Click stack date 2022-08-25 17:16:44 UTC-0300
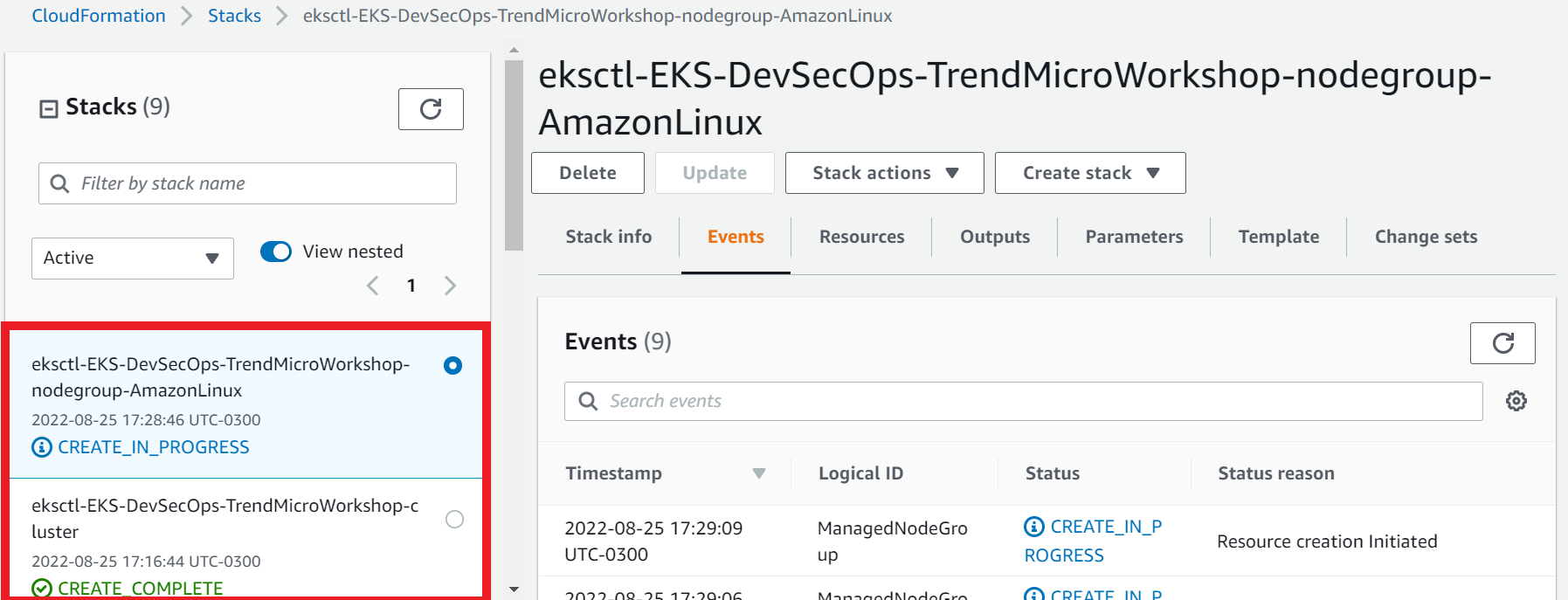The image size is (1568, 600). click(x=146, y=562)
